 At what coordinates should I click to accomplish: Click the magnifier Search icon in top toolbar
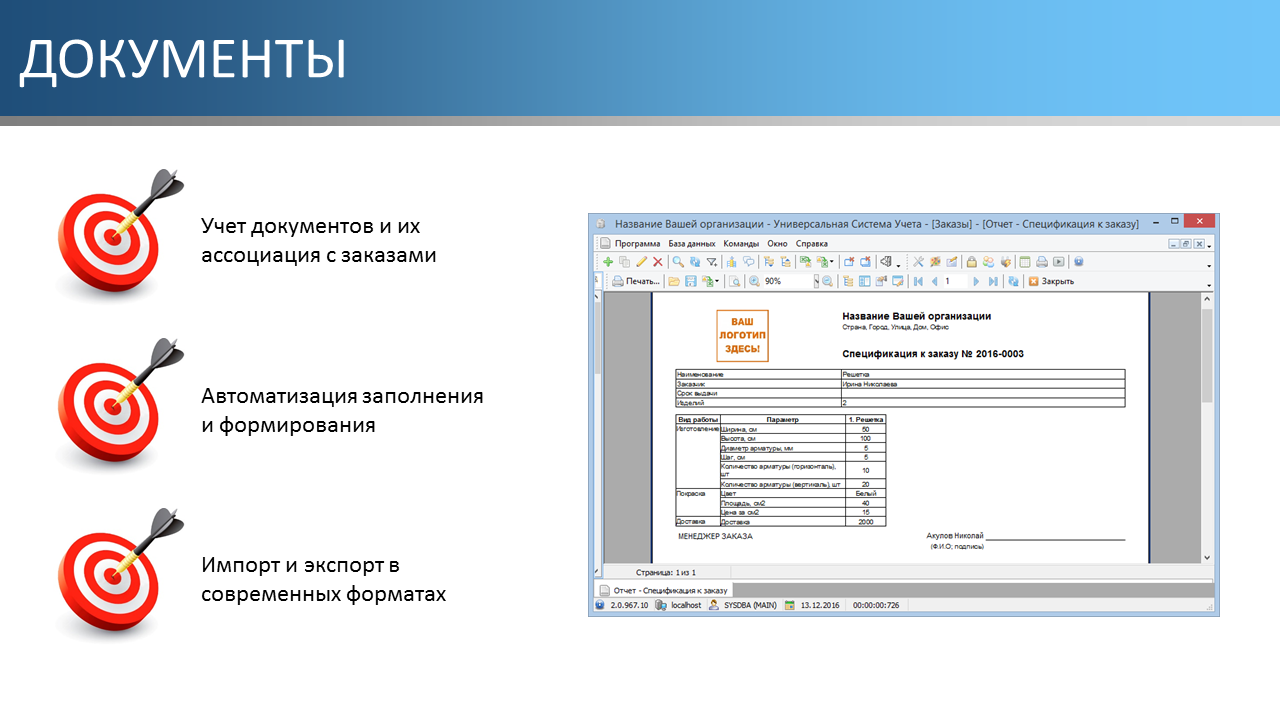click(678, 262)
